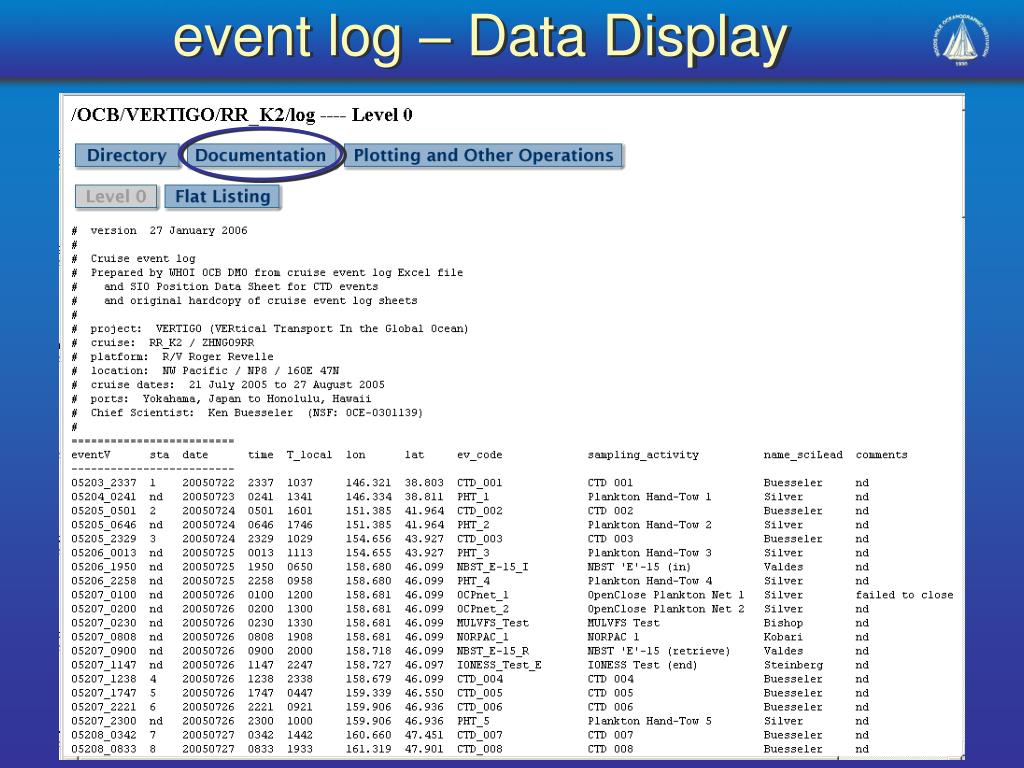
Task: Click event ID 05205_0646
Action: pyautogui.click(x=104, y=525)
